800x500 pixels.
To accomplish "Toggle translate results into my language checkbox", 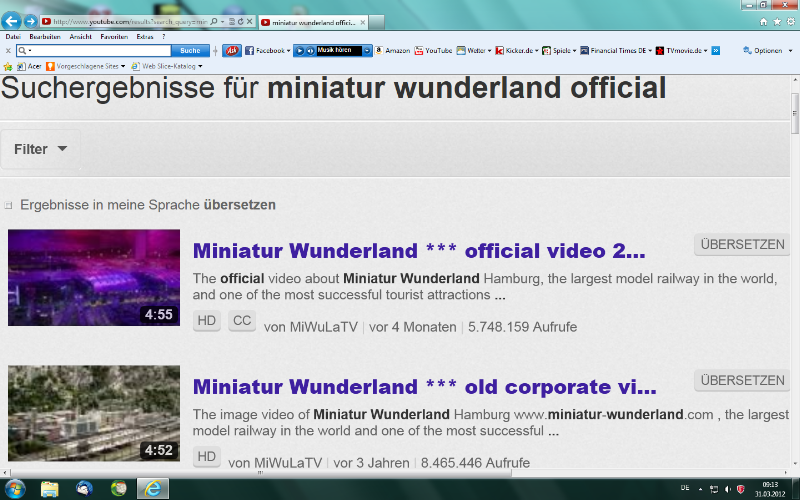I will pyautogui.click(x=9, y=205).
